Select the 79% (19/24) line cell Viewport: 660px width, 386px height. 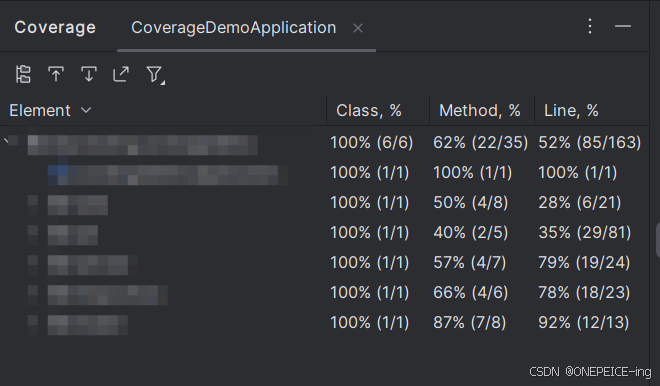[x=584, y=263]
